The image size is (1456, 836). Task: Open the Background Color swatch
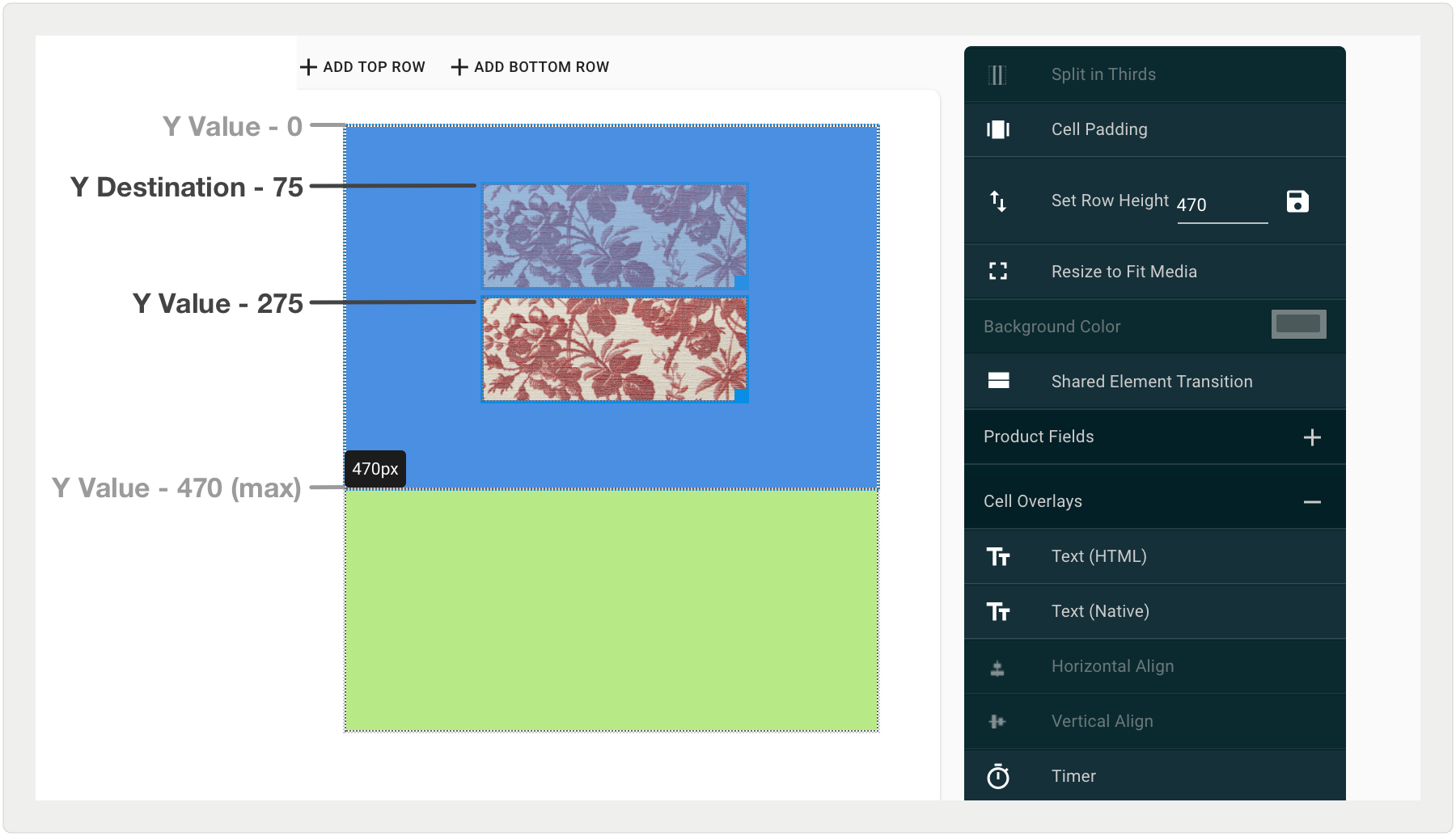point(1298,324)
